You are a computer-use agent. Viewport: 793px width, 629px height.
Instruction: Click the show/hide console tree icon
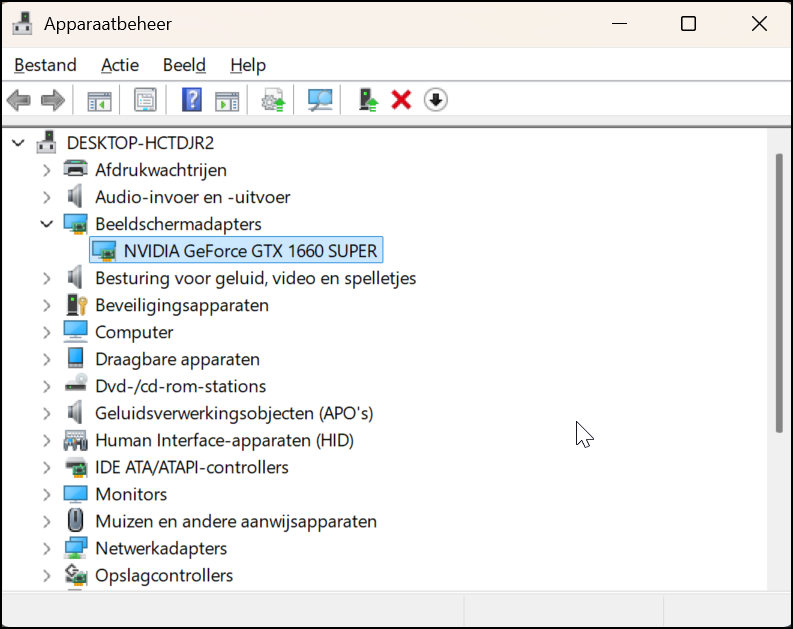pyautogui.click(x=99, y=100)
